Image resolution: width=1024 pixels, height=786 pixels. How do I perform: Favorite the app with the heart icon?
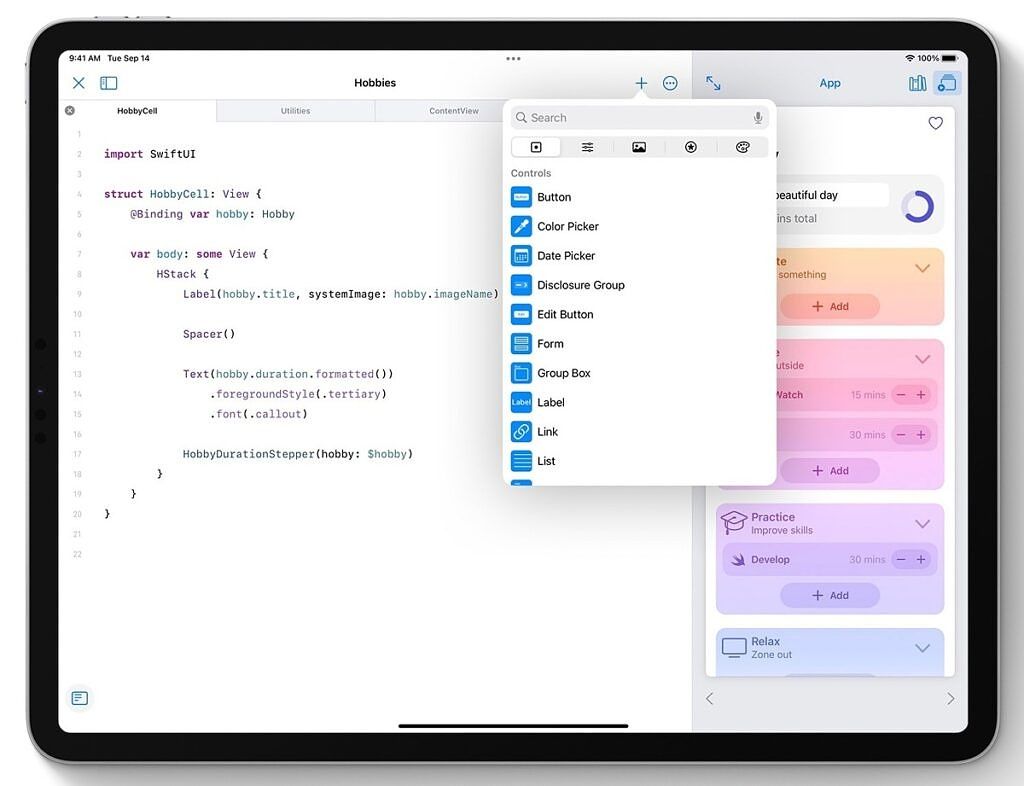point(936,123)
